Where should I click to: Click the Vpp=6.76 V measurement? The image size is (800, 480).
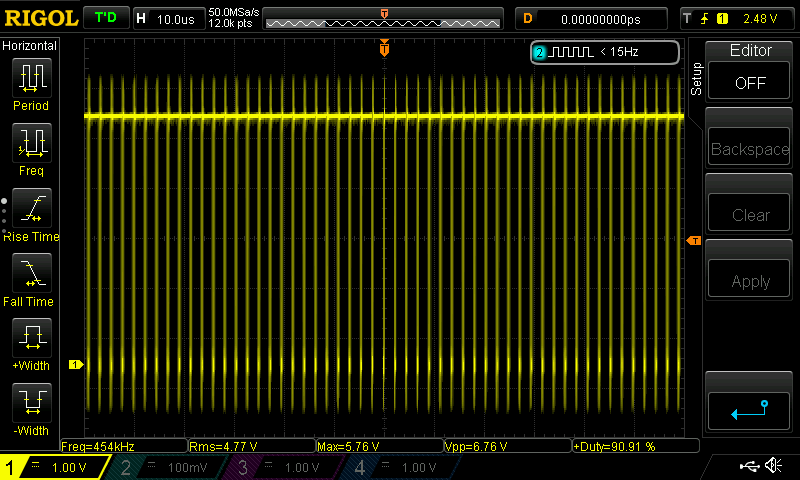pyautogui.click(x=508, y=446)
